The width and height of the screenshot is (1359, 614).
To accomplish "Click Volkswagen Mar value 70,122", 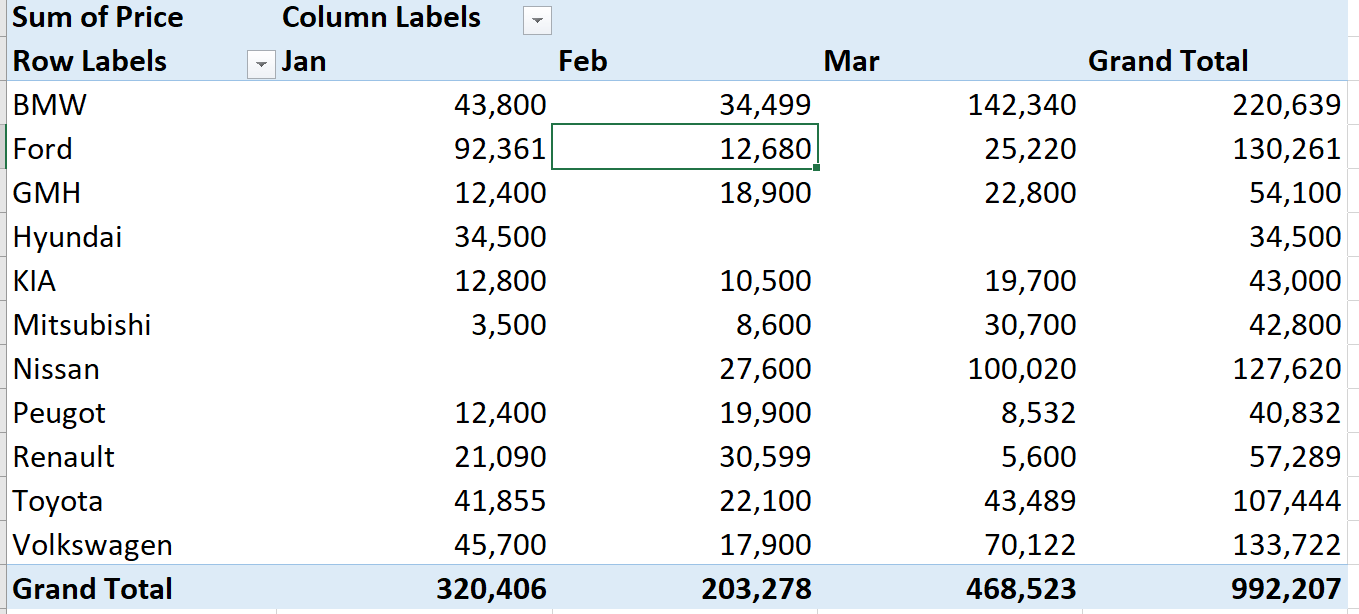I will 1030,545.
